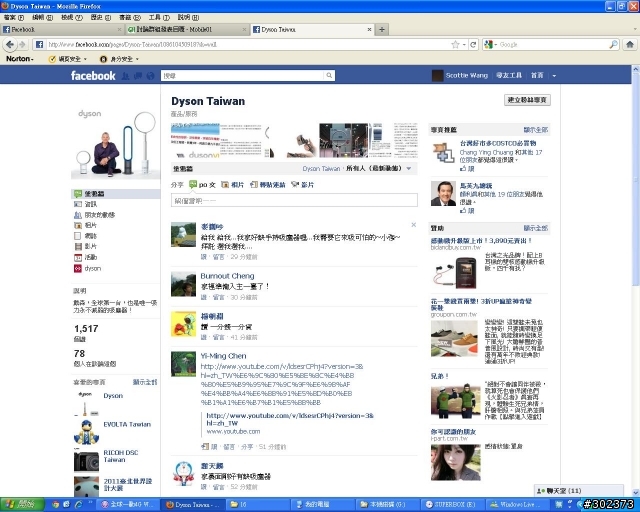Choose the photo share option icon

[x=225, y=185]
